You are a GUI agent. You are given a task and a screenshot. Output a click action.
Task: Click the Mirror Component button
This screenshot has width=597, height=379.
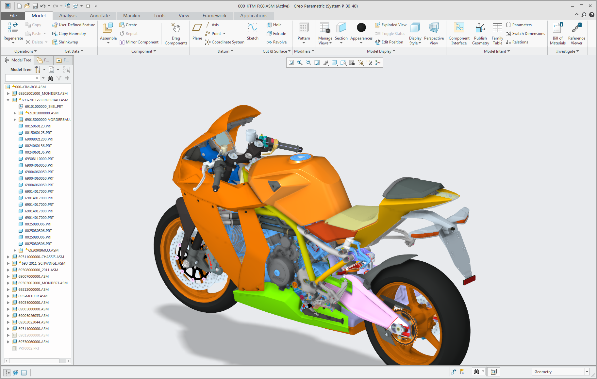tap(139, 42)
